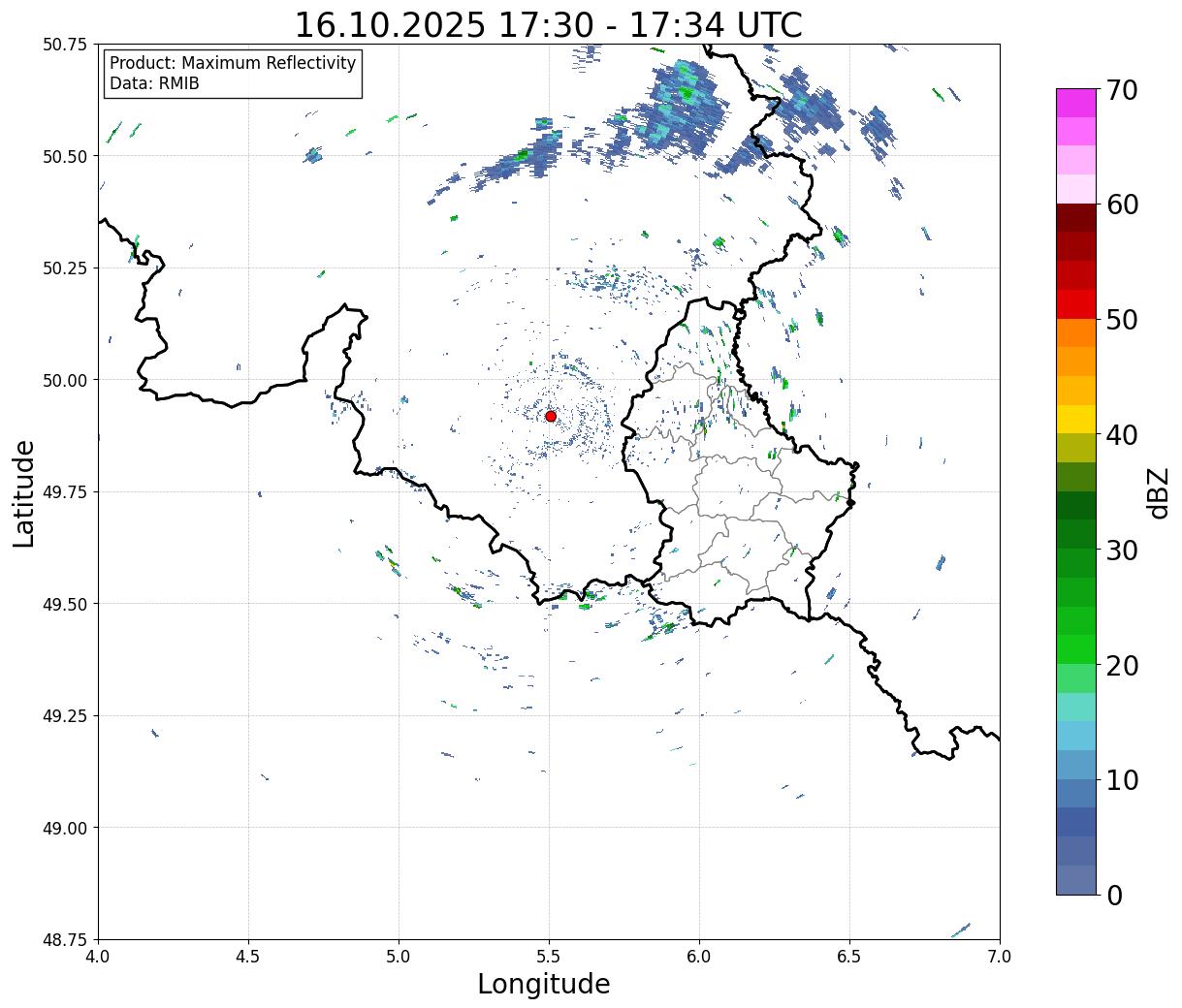Click the bright green 20 dBZ band
The height and width of the screenshot is (1008, 1182).
(1076, 649)
